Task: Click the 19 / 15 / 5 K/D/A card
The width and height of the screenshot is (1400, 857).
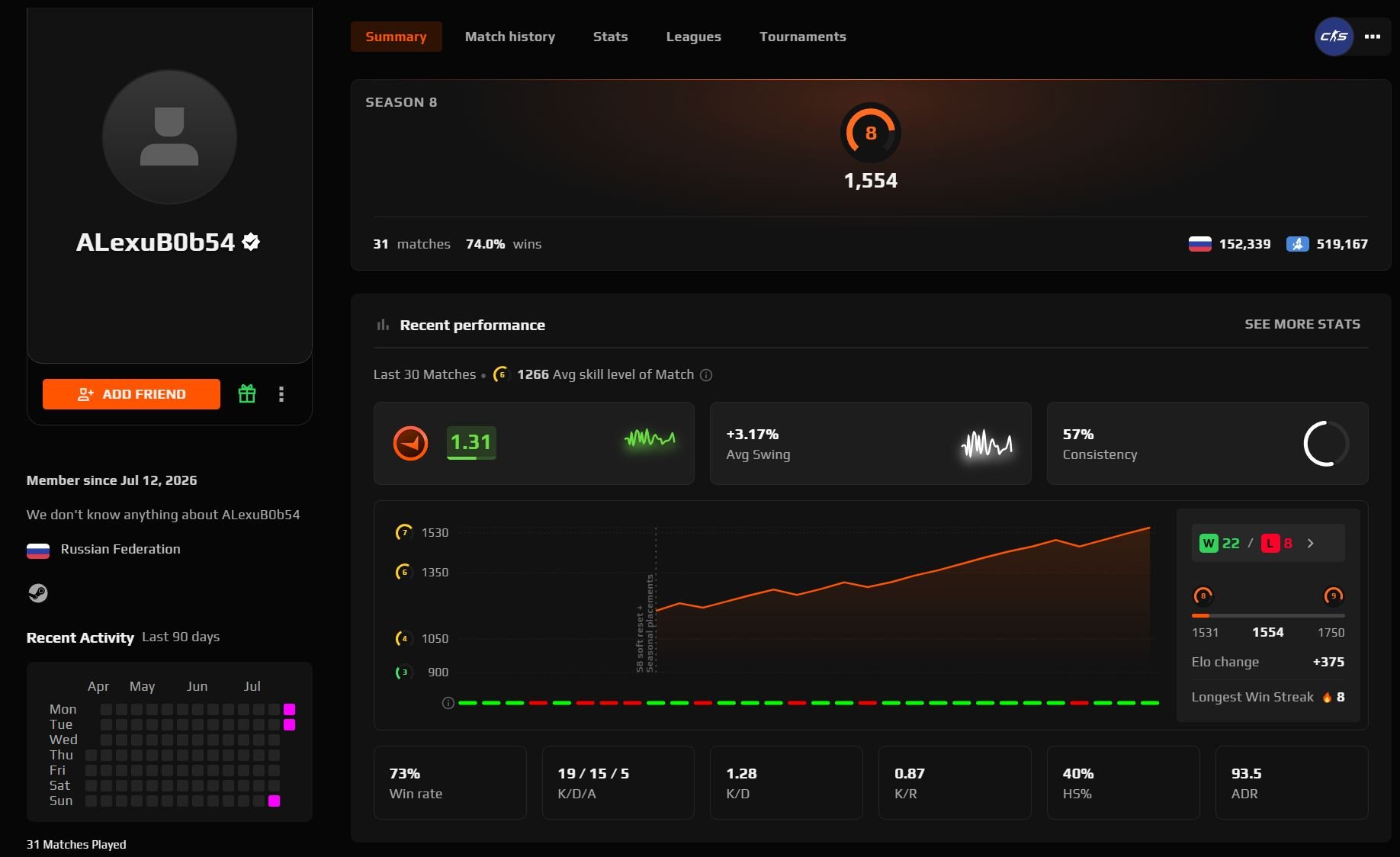Action: pos(618,782)
